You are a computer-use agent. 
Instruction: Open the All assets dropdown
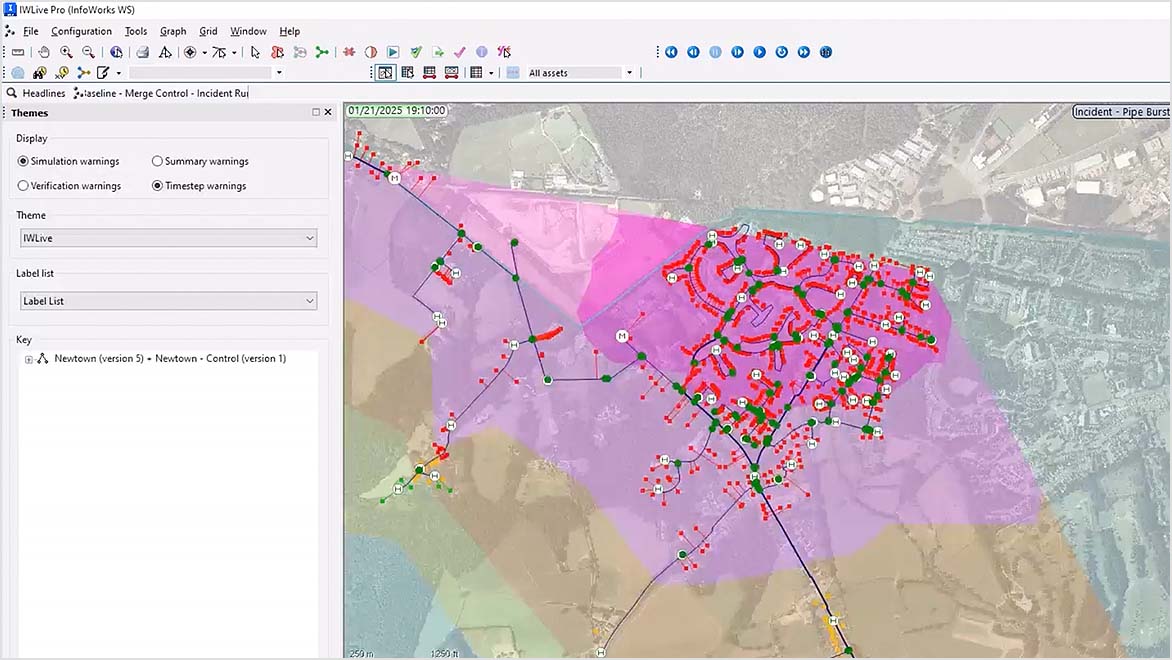pos(628,72)
